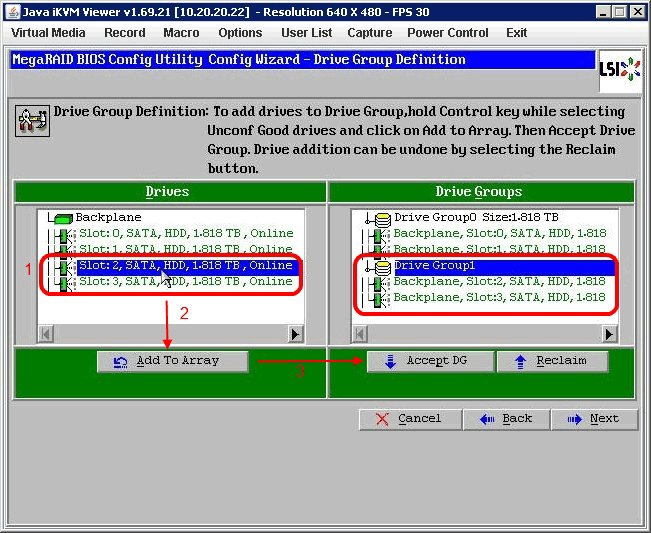This screenshot has height=533, width=651.
Task: Open the Macro menu
Action: click(181, 33)
